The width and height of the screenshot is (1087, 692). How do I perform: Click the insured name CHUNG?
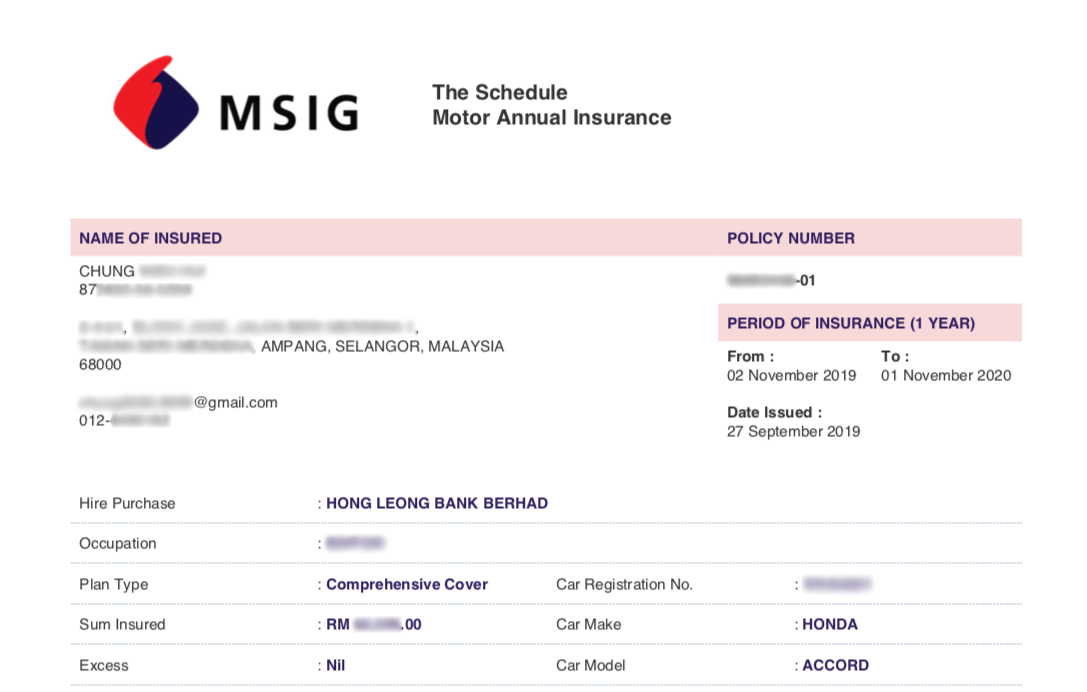pos(107,271)
